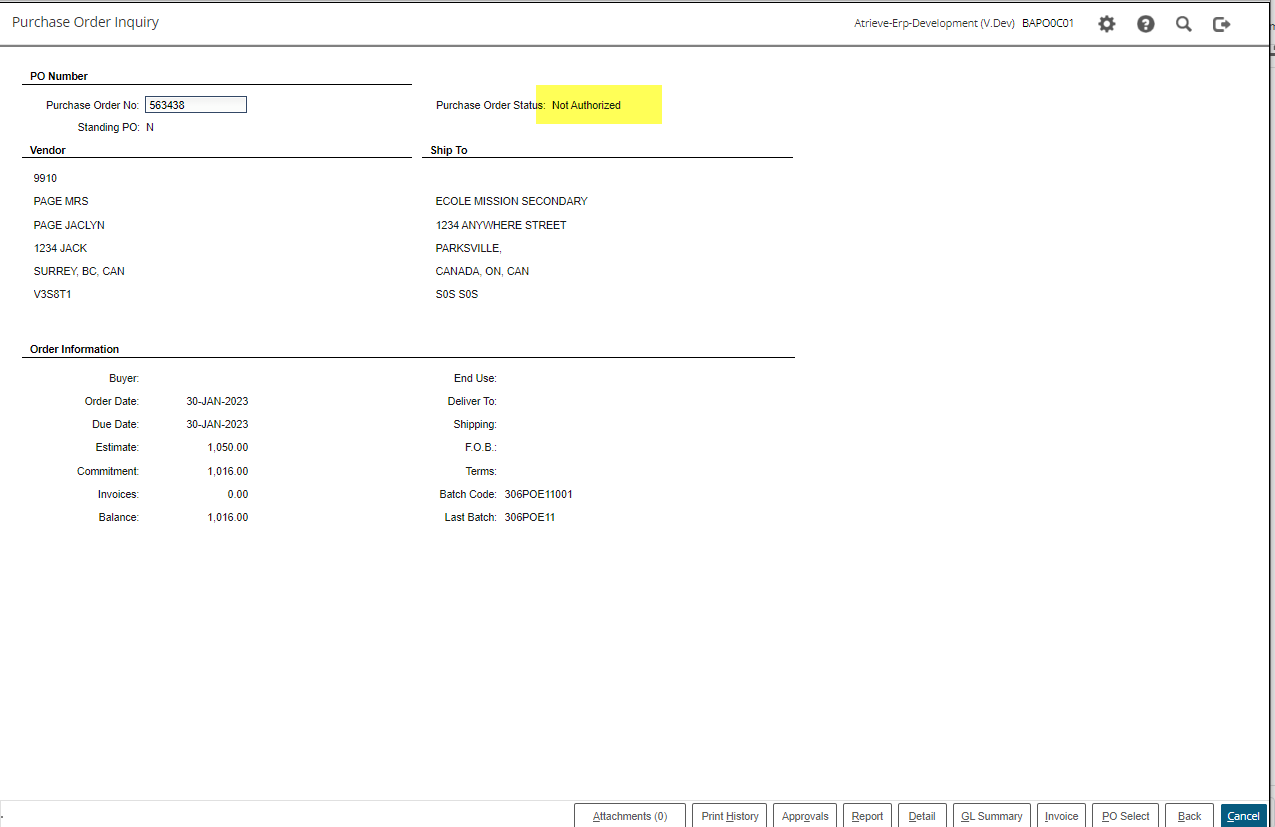Click the Purchase Order No input field
This screenshot has width=1275, height=827.
[196, 105]
